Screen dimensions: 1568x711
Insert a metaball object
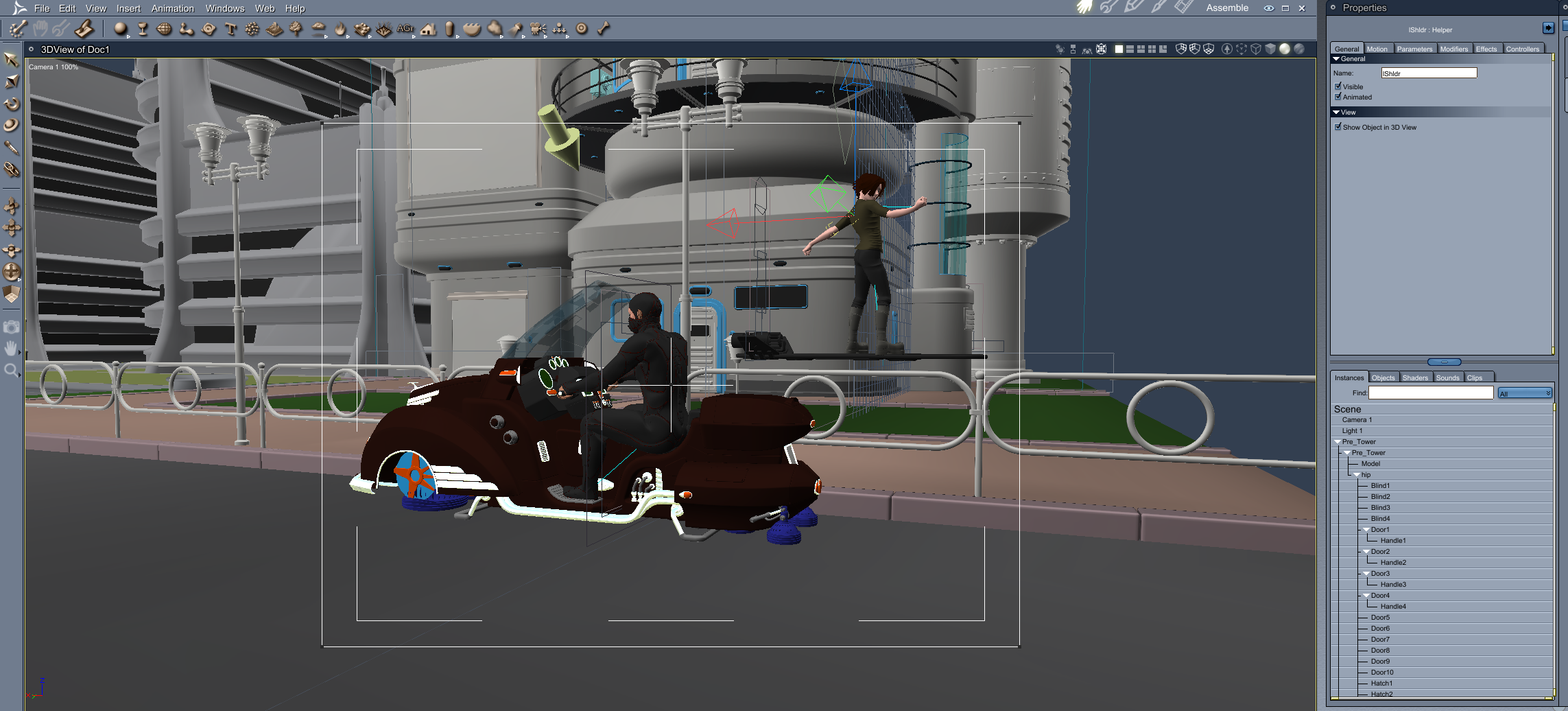click(x=186, y=29)
